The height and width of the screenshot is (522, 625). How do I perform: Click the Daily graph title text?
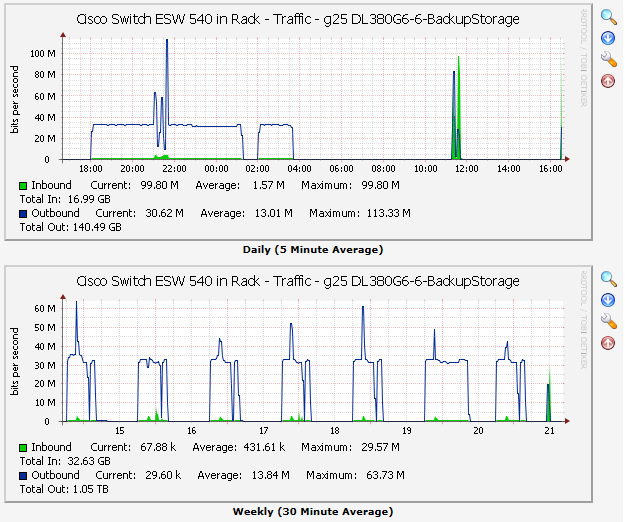pos(298,19)
